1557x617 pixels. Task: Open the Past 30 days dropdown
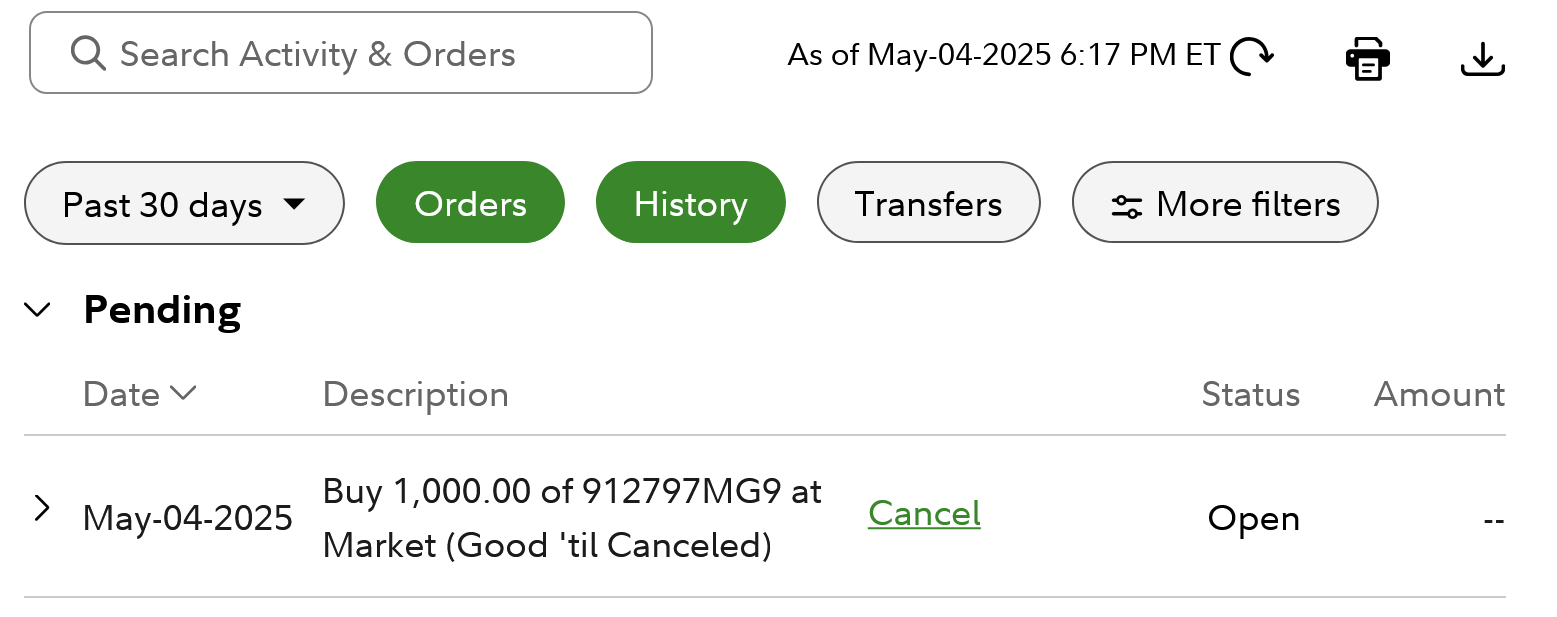click(184, 203)
